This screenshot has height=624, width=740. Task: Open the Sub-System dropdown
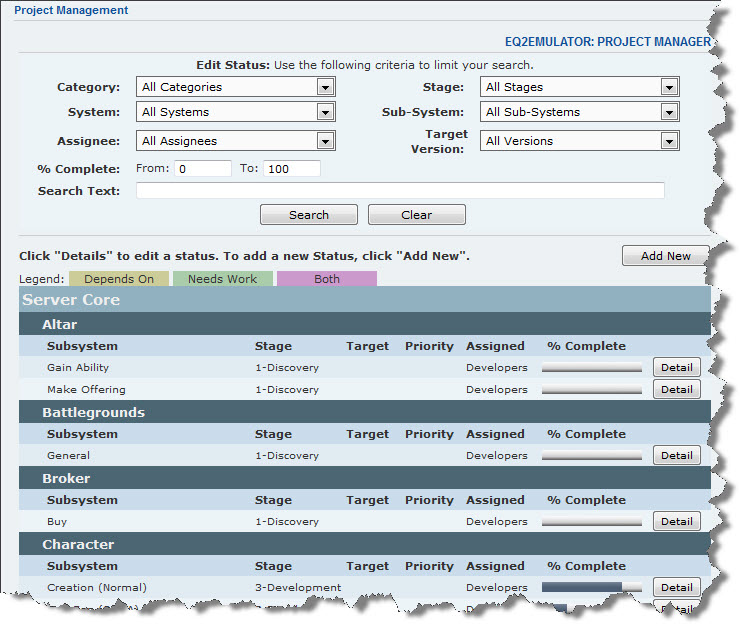tap(579, 112)
